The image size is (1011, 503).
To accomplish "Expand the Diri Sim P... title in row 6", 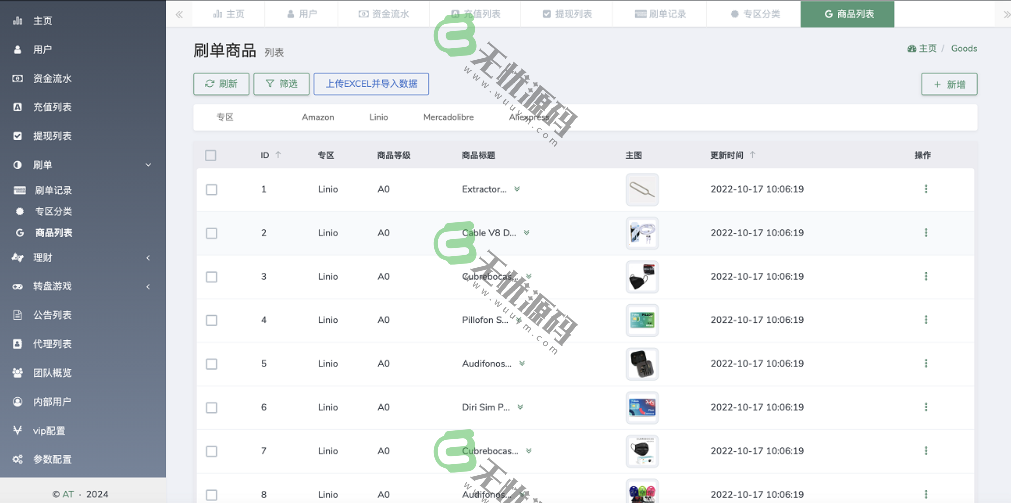I will click(x=520, y=407).
